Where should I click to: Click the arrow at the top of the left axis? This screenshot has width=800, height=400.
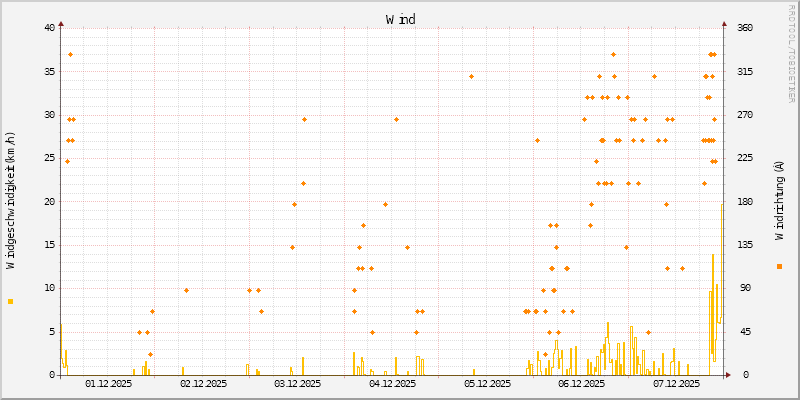click(60, 23)
